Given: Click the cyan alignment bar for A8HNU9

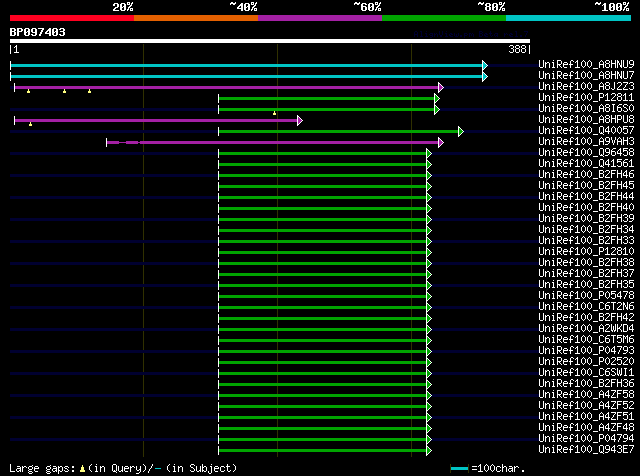Looking at the screenshot, I should click(x=247, y=65).
